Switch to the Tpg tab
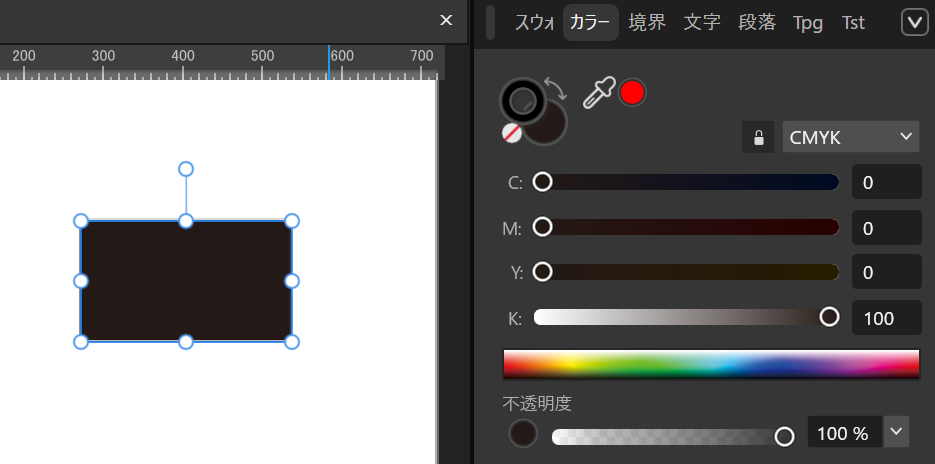This screenshot has width=935, height=464. pos(808,23)
